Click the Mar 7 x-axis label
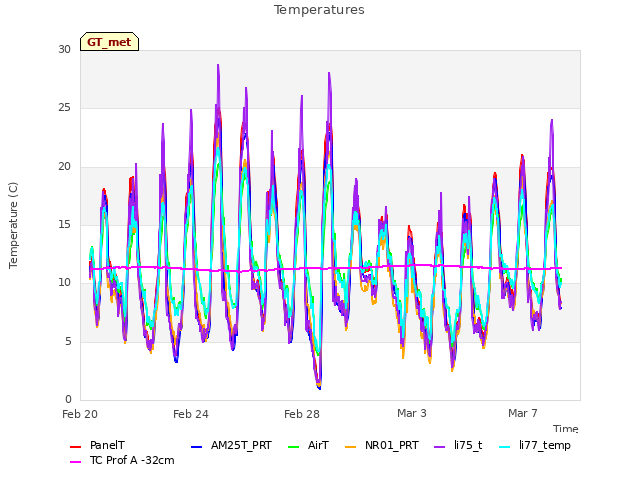 click(523, 413)
